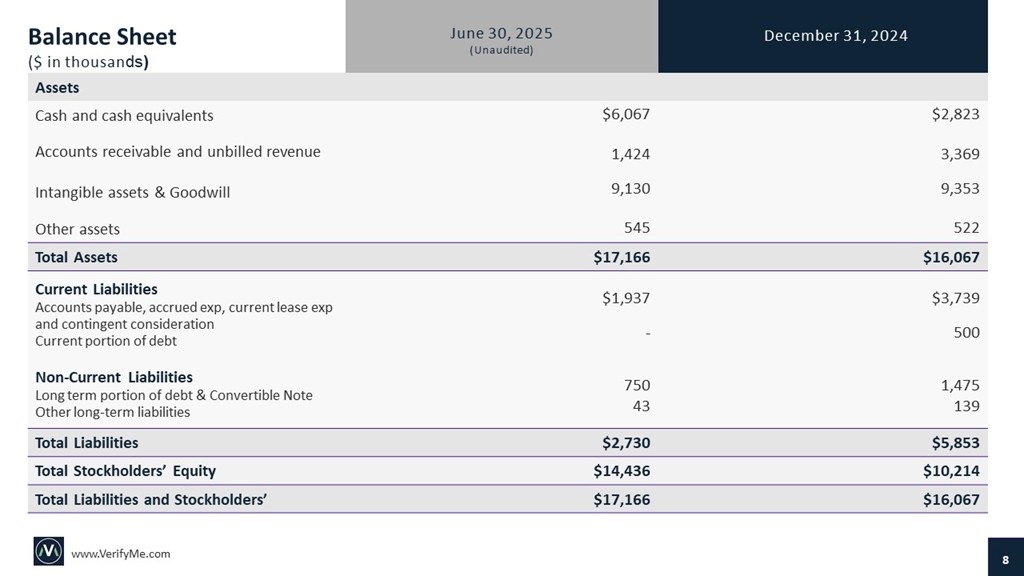Select the June 30, 2025 column header

[x=501, y=37]
